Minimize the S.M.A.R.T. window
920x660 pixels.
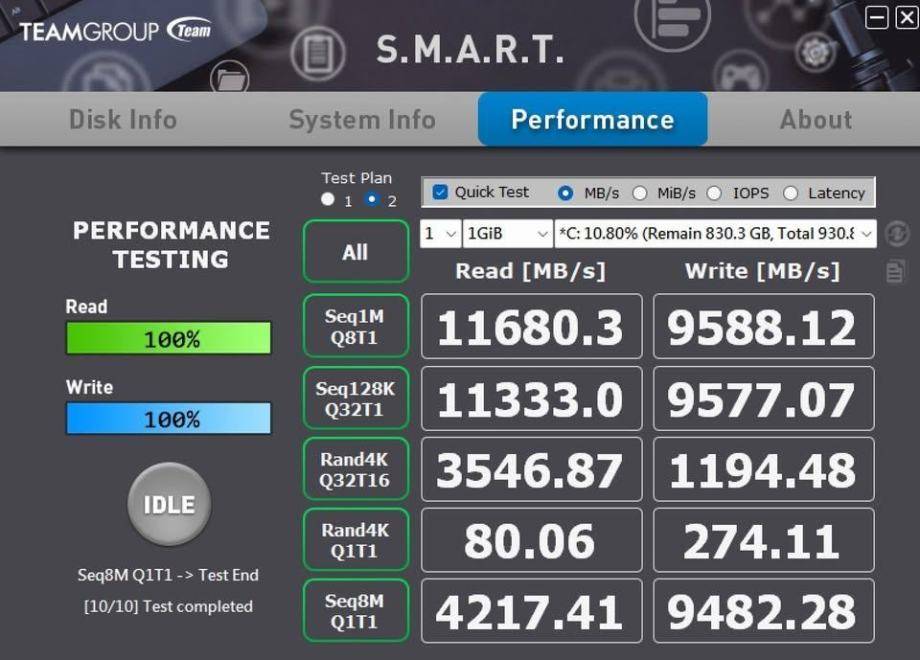877,17
